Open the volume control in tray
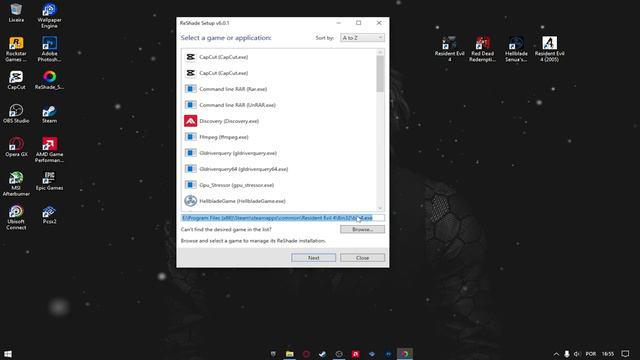Image resolution: width=640 pixels, height=360 pixels. [577, 354]
